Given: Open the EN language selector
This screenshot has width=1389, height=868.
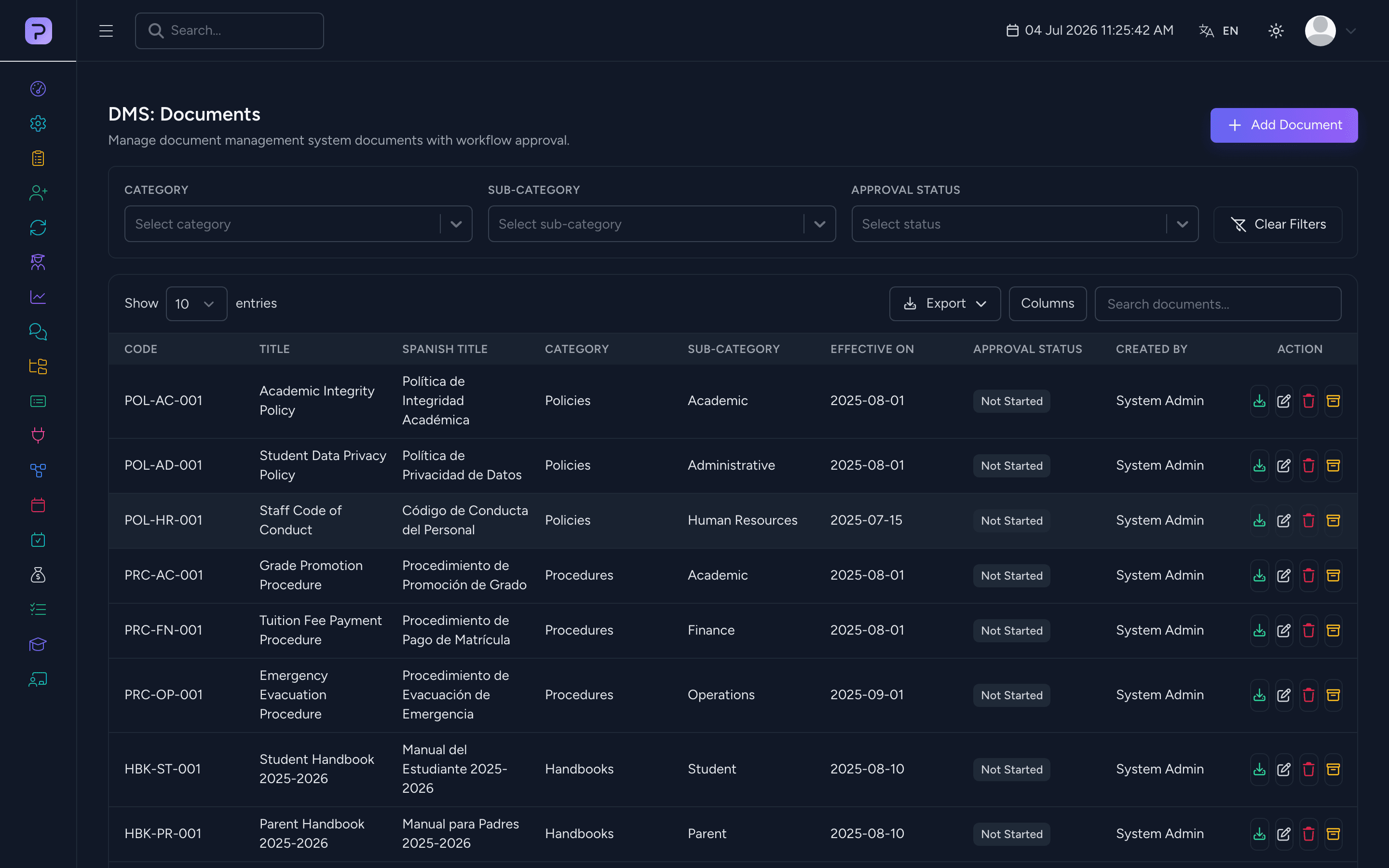Looking at the screenshot, I should click(x=1219, y=30).
